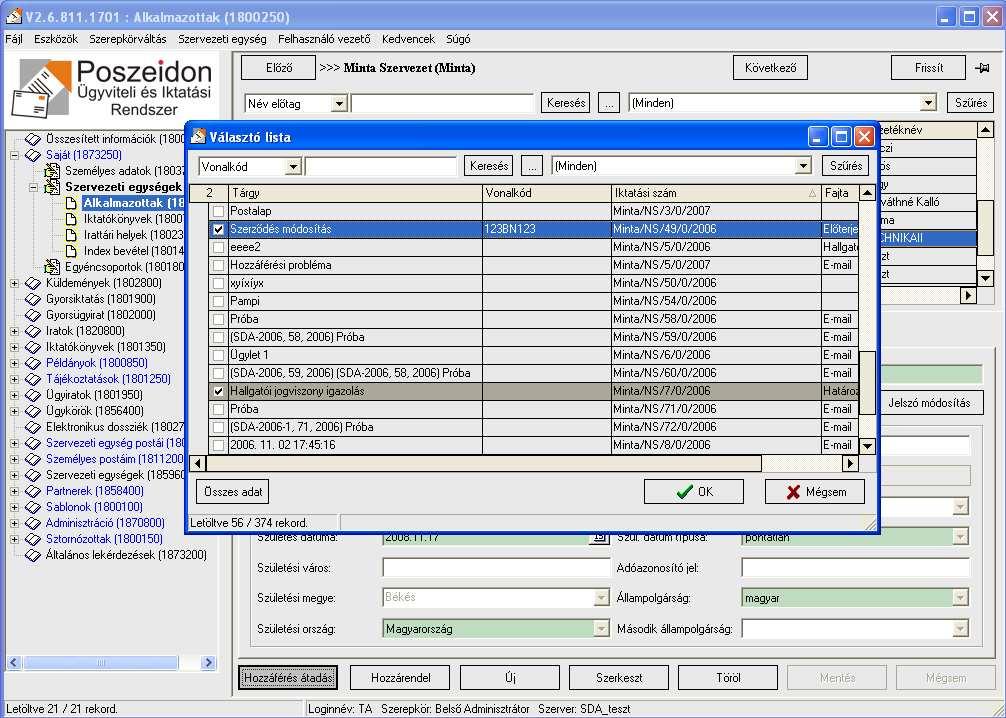Open the Eszközök menu
The height and width of the screenshot is (718, 1006).
pyautogui.click(x=56, y=39)
